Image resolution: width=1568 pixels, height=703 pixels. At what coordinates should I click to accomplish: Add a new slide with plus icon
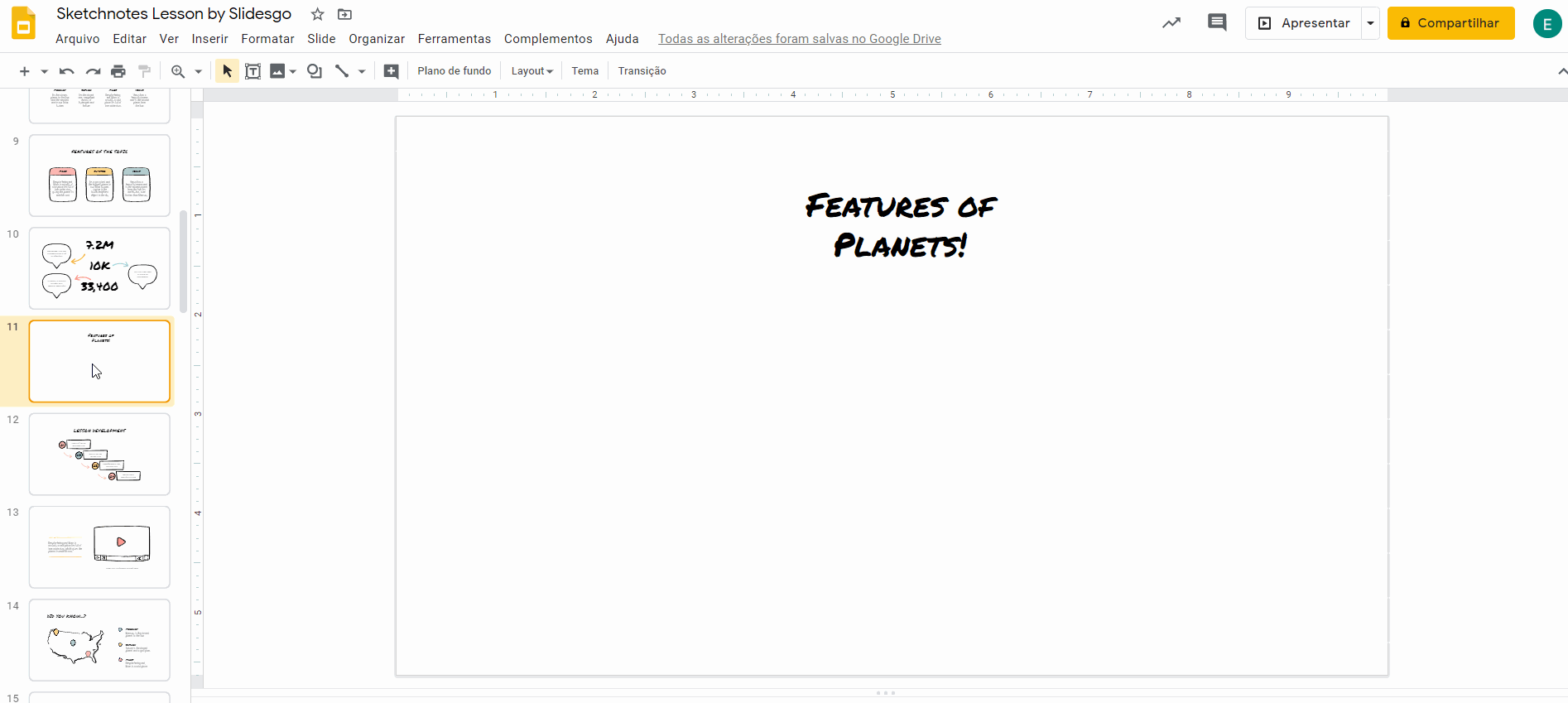coord(24,71)
